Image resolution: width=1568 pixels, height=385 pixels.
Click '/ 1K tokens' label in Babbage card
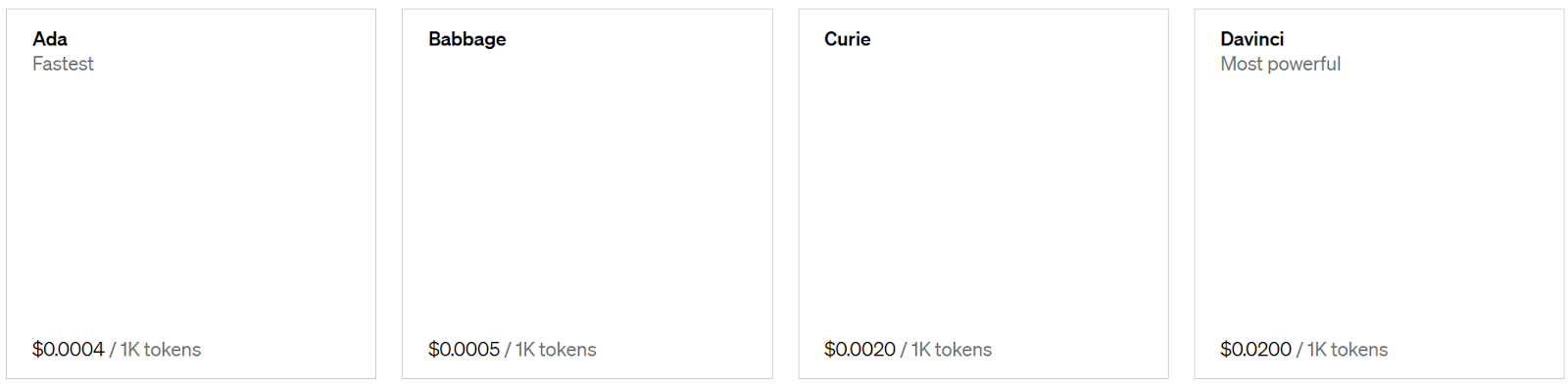coord(551,350)
